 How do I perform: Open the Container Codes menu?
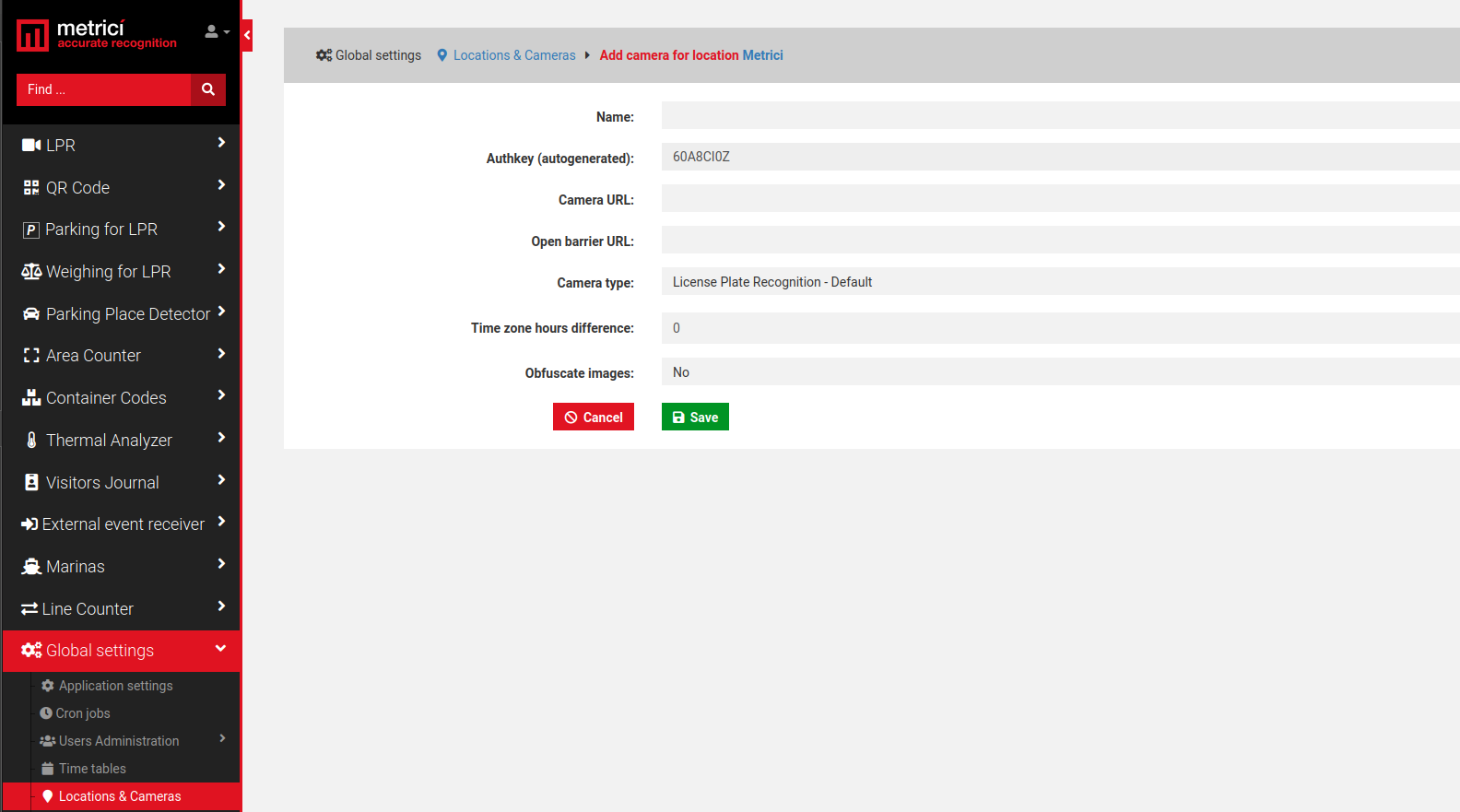click(121, 398)
